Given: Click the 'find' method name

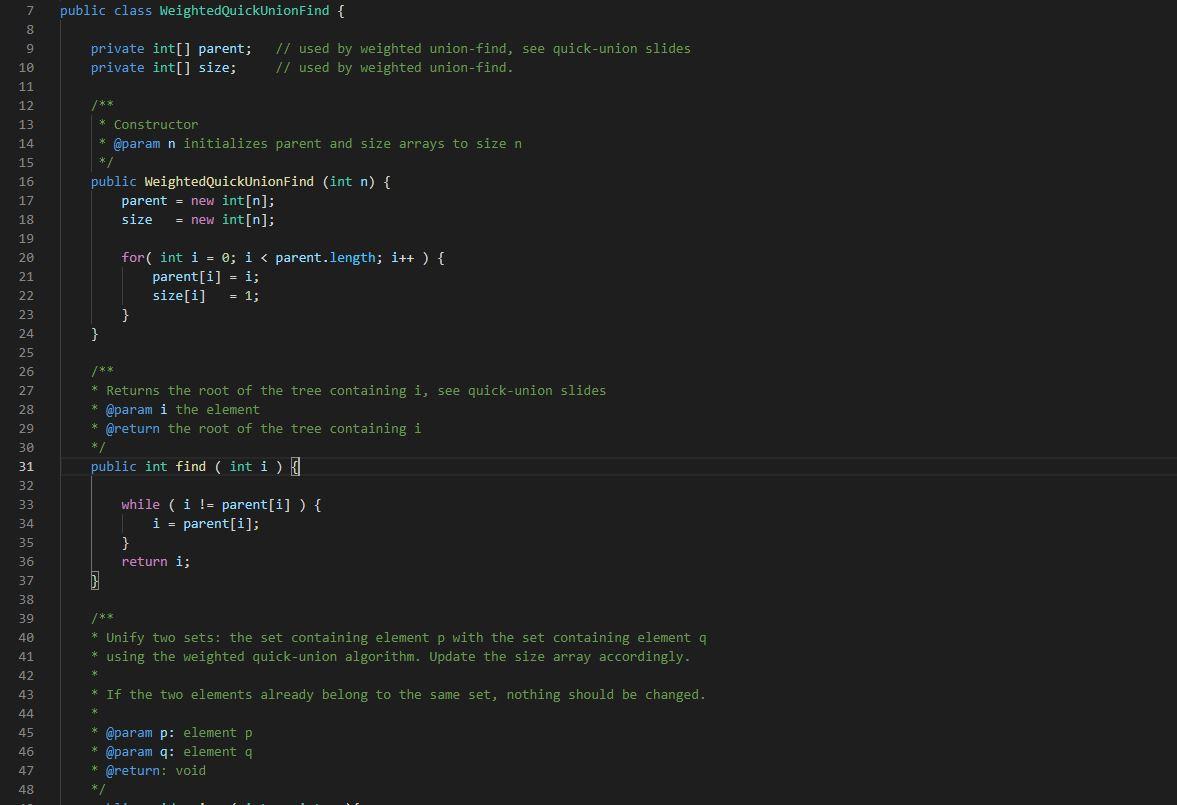Looking at the screenshot, I should tap(191, 466).
